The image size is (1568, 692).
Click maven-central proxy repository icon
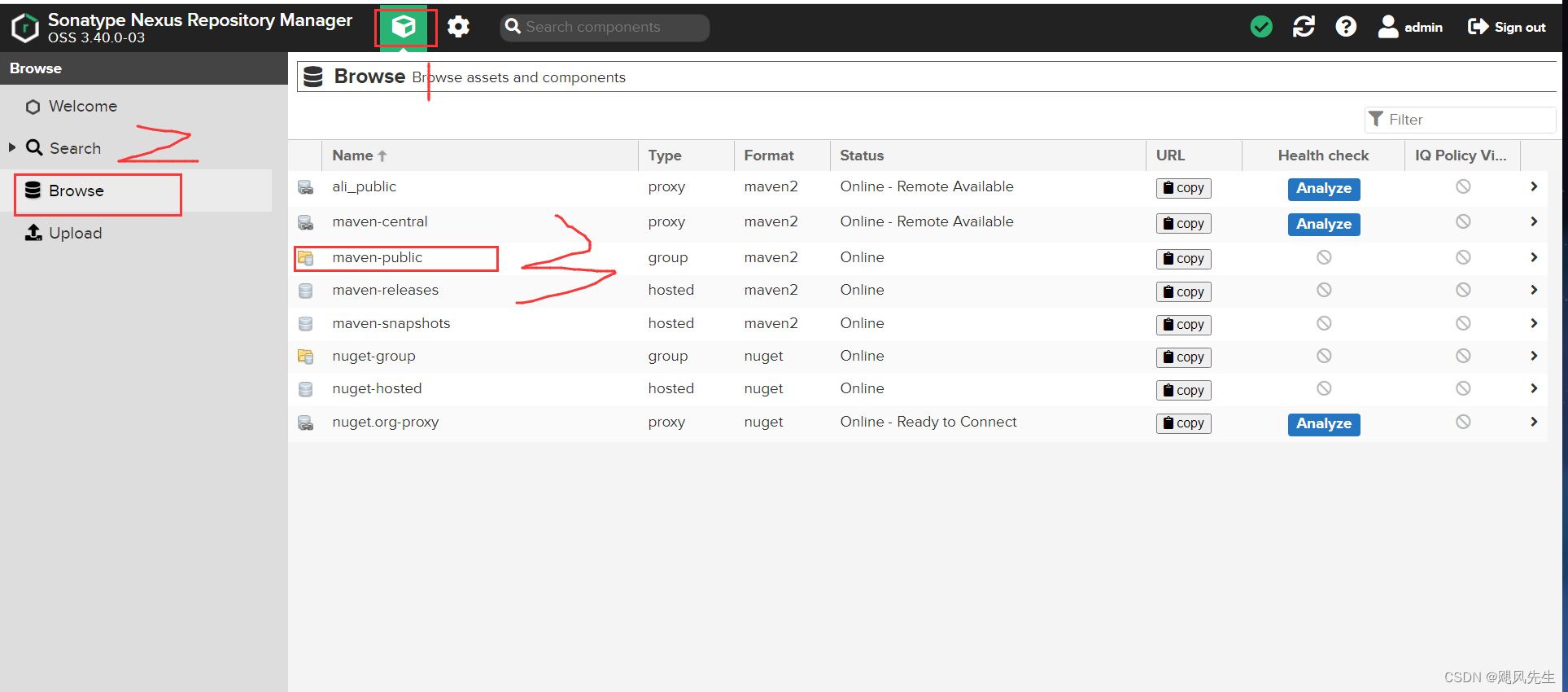306,222
